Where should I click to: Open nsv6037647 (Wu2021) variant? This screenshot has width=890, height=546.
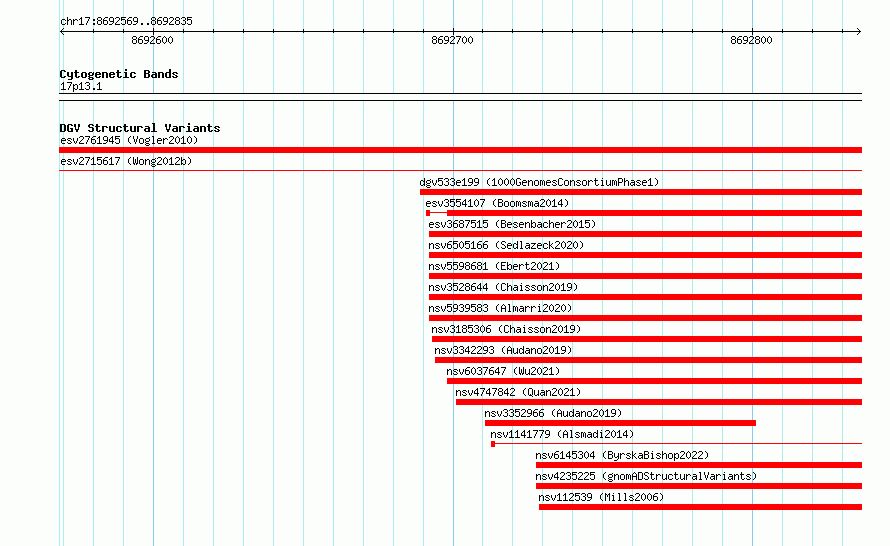point(503,371)
